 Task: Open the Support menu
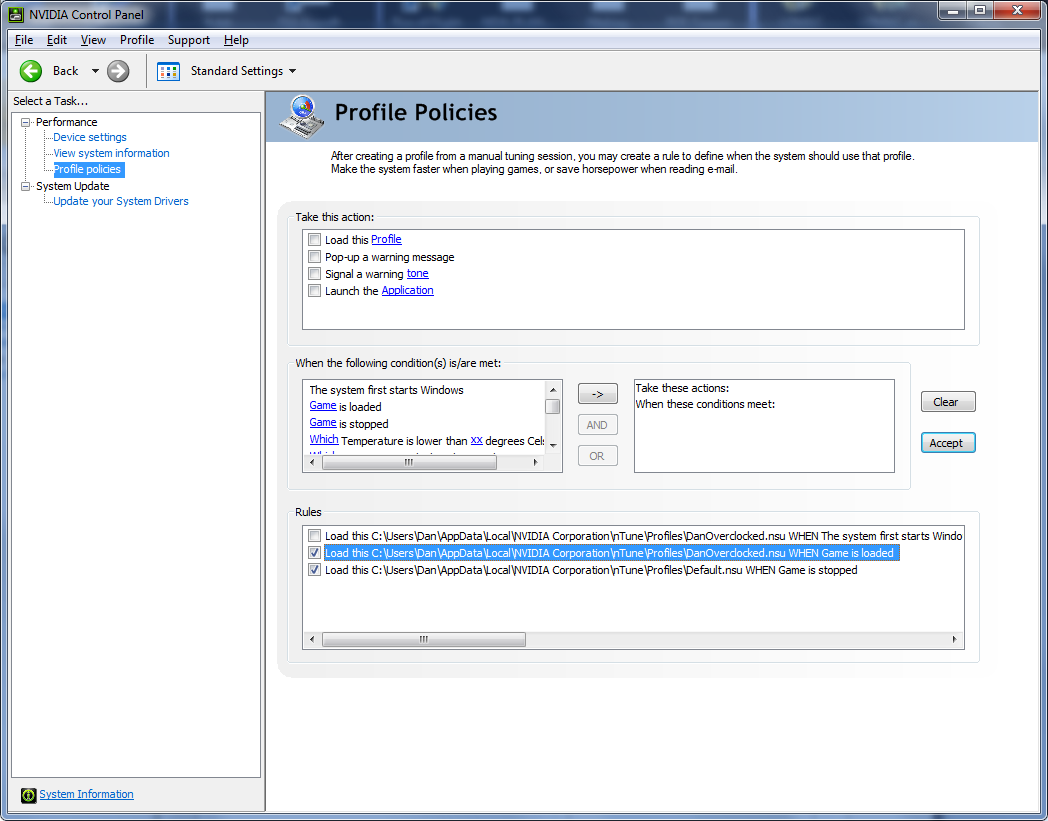point(188,40)
